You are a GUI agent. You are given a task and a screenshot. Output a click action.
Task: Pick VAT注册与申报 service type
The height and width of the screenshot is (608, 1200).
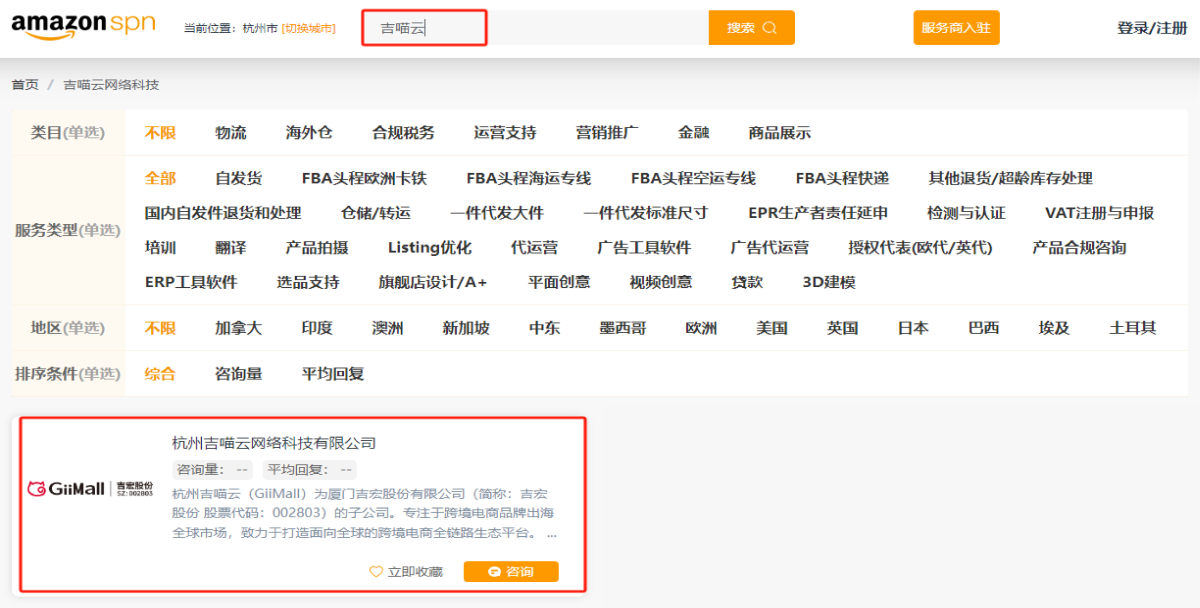point(1099,213)
